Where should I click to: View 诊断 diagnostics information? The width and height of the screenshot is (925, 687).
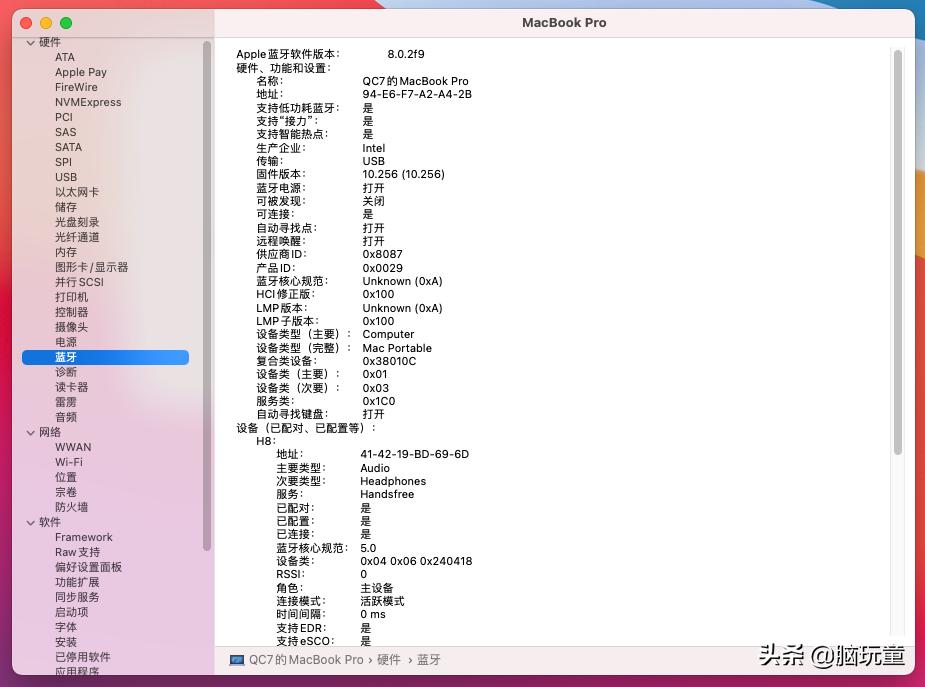coord(65,372)
